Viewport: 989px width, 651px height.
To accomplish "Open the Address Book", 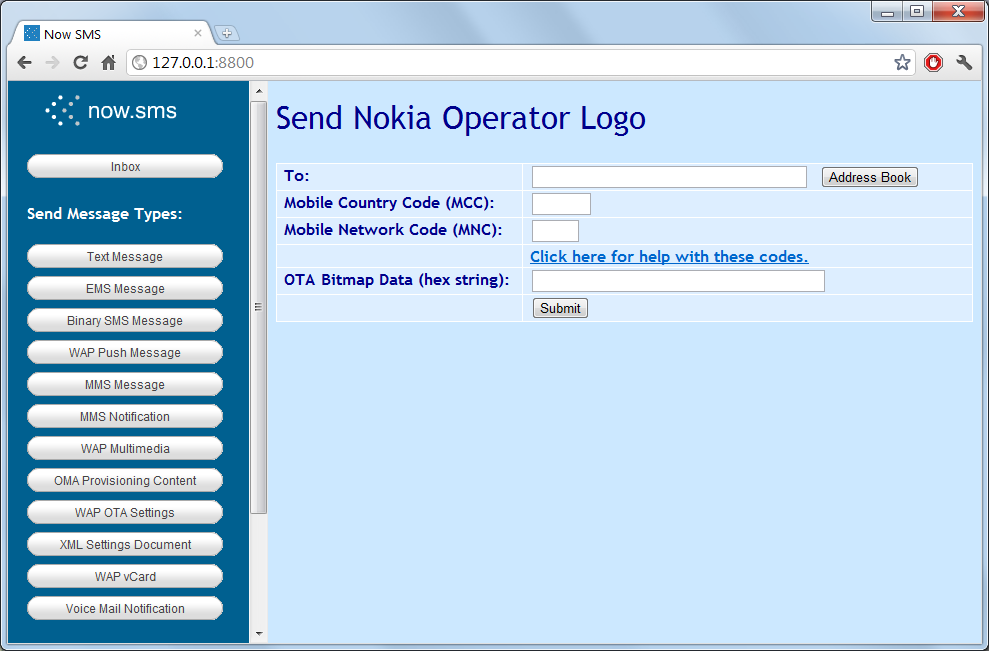I will [x=870, y=177].
